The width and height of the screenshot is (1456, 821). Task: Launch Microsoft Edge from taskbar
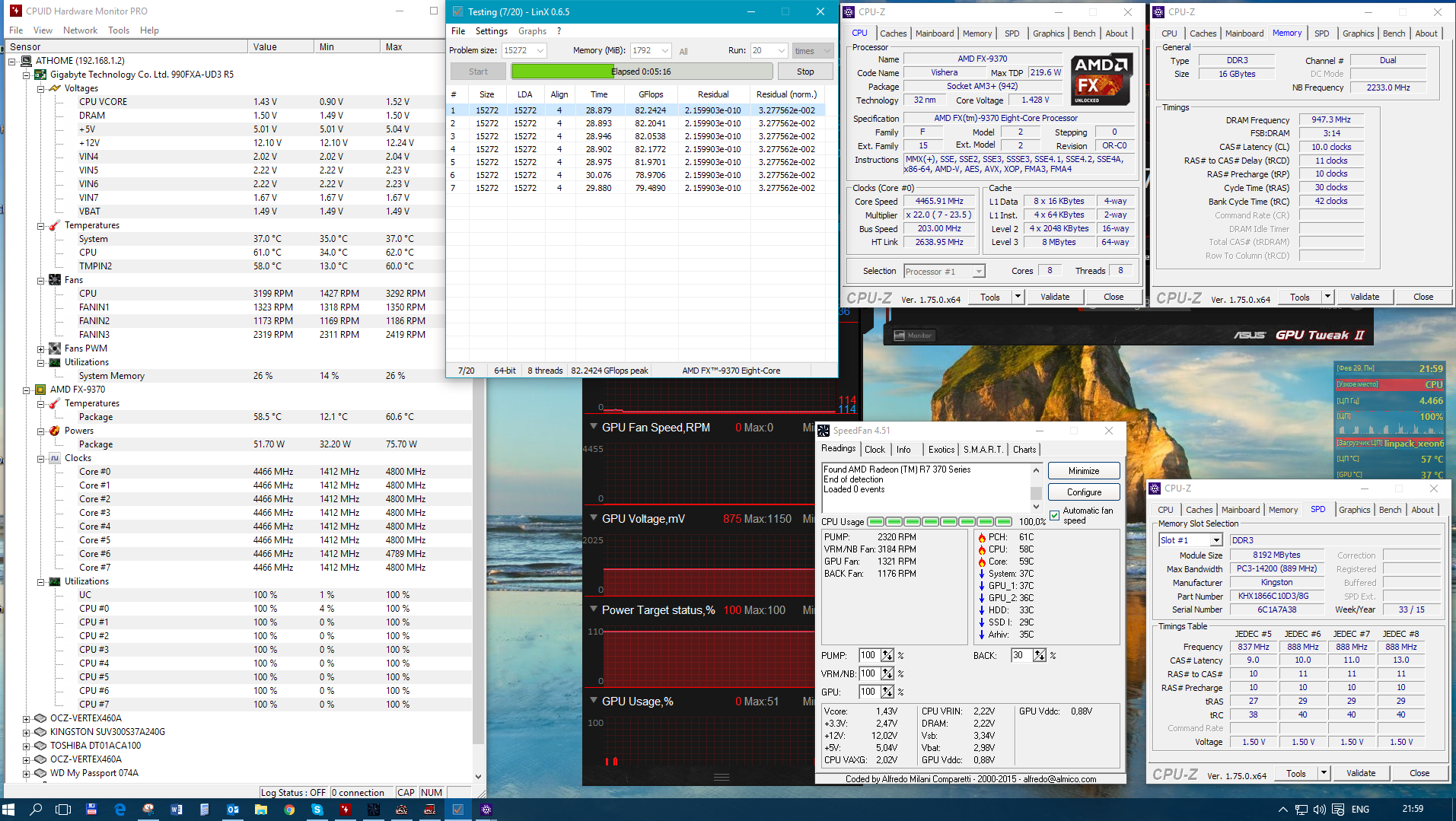tap(120, 810)
